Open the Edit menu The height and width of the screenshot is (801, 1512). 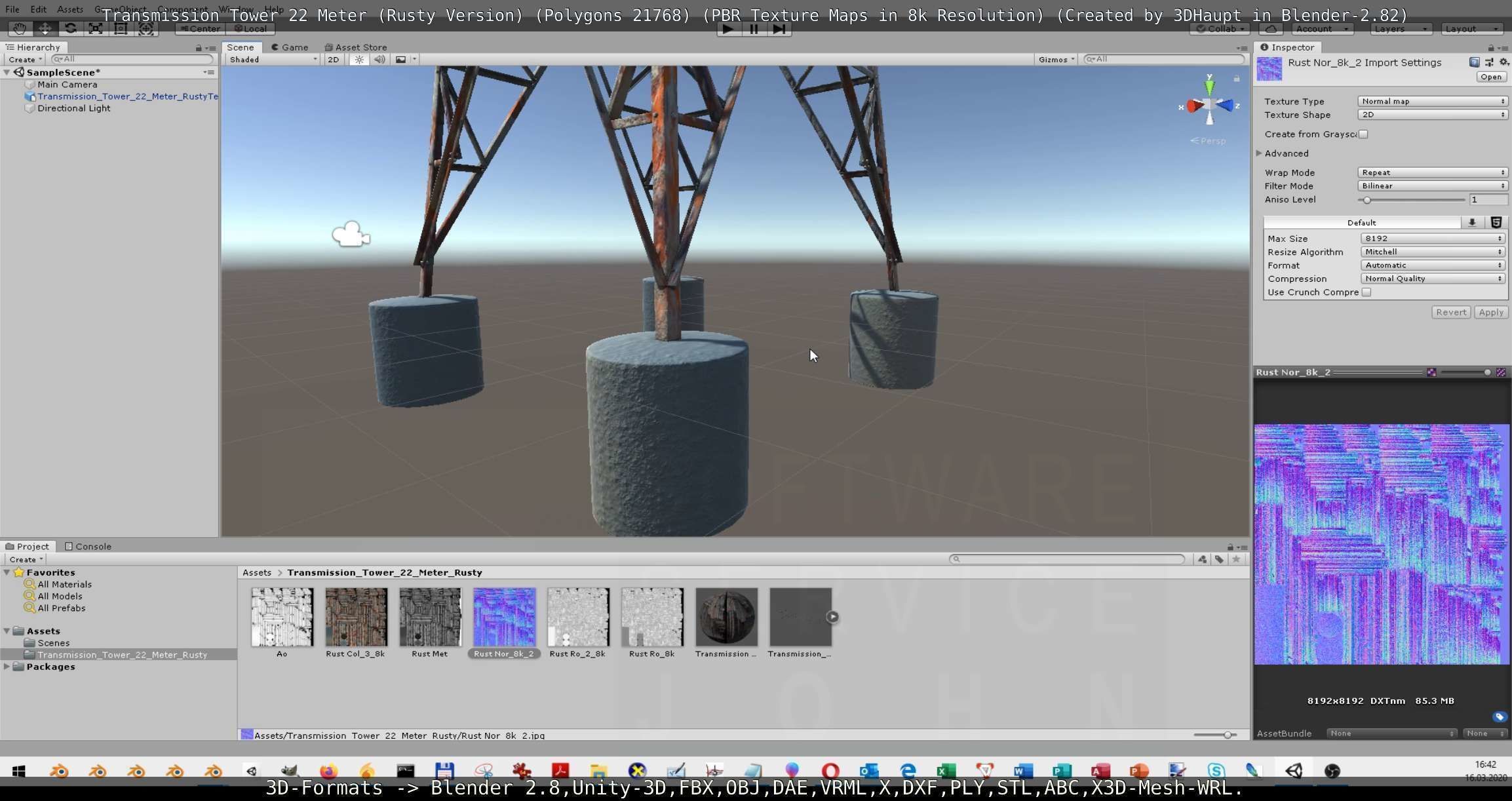coord(38,9)
